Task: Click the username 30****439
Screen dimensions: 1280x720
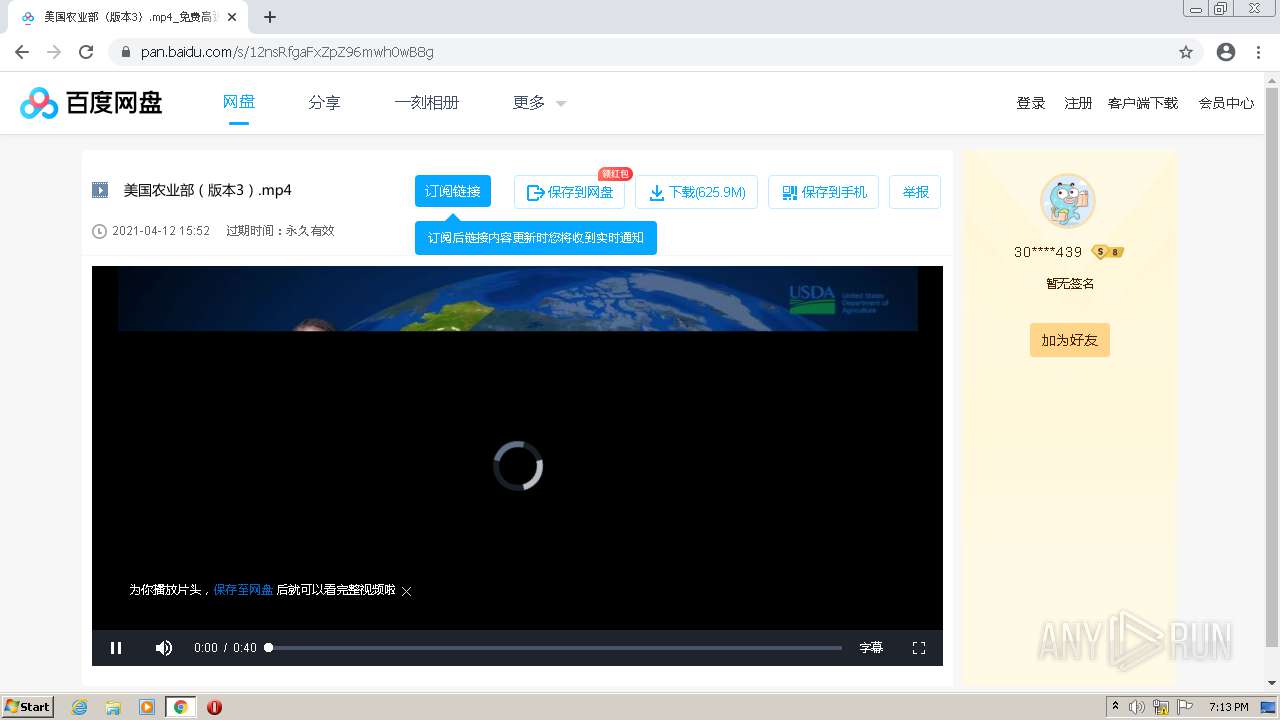Action: [1048, 252]
